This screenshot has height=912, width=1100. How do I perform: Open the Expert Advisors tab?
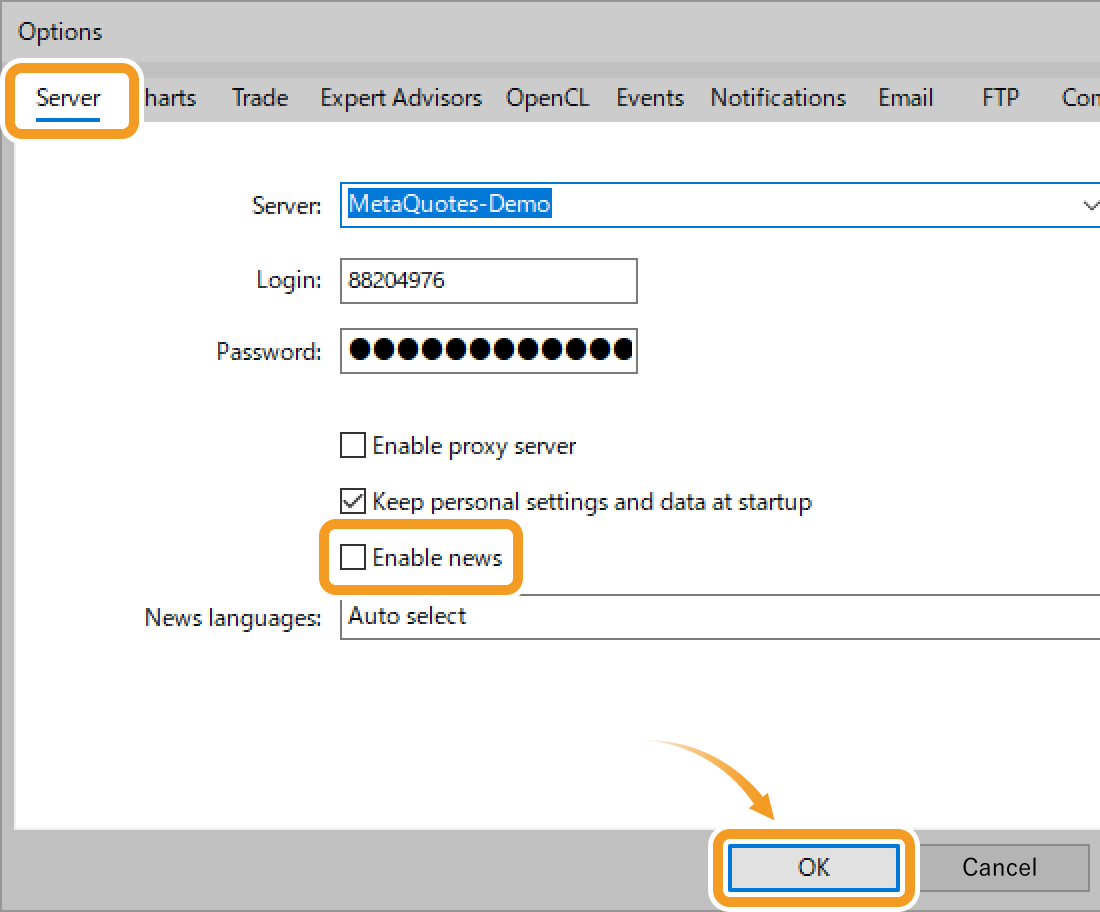point(401,98)
